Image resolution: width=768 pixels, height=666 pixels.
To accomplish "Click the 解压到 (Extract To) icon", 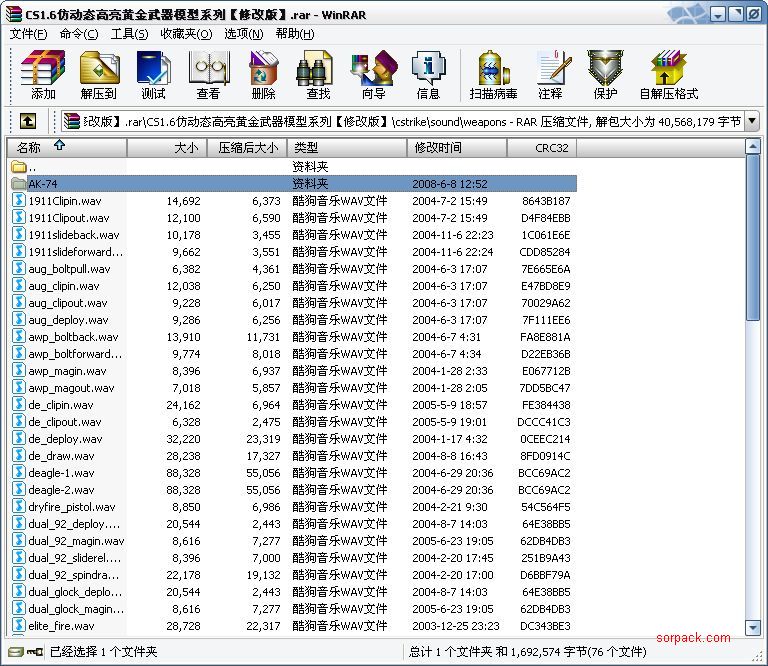I will pyautogui.click(x=98, y=74).
